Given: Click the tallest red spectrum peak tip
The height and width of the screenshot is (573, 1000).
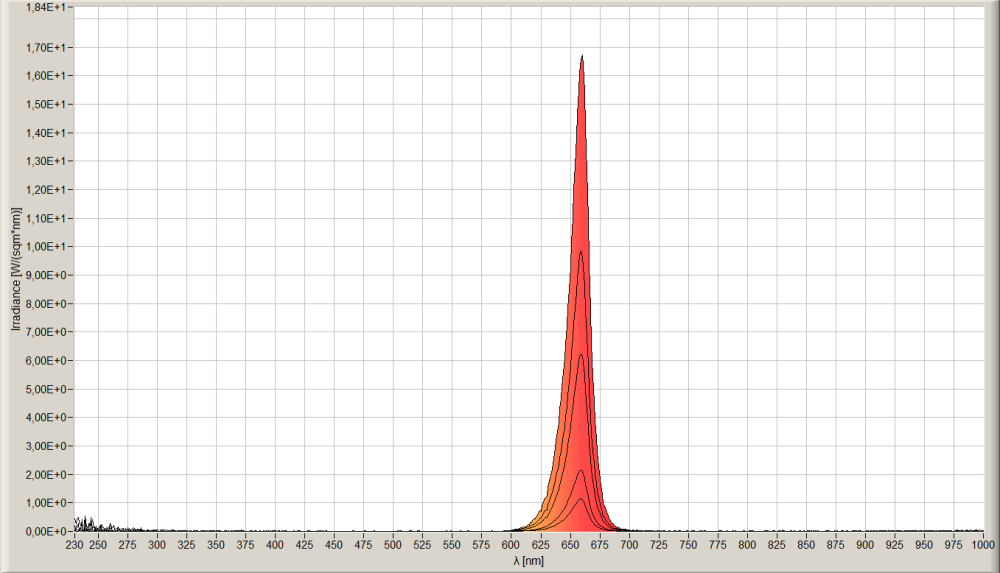Looking at the screenshot, I should pyautogui.click(x=582, y=57).
